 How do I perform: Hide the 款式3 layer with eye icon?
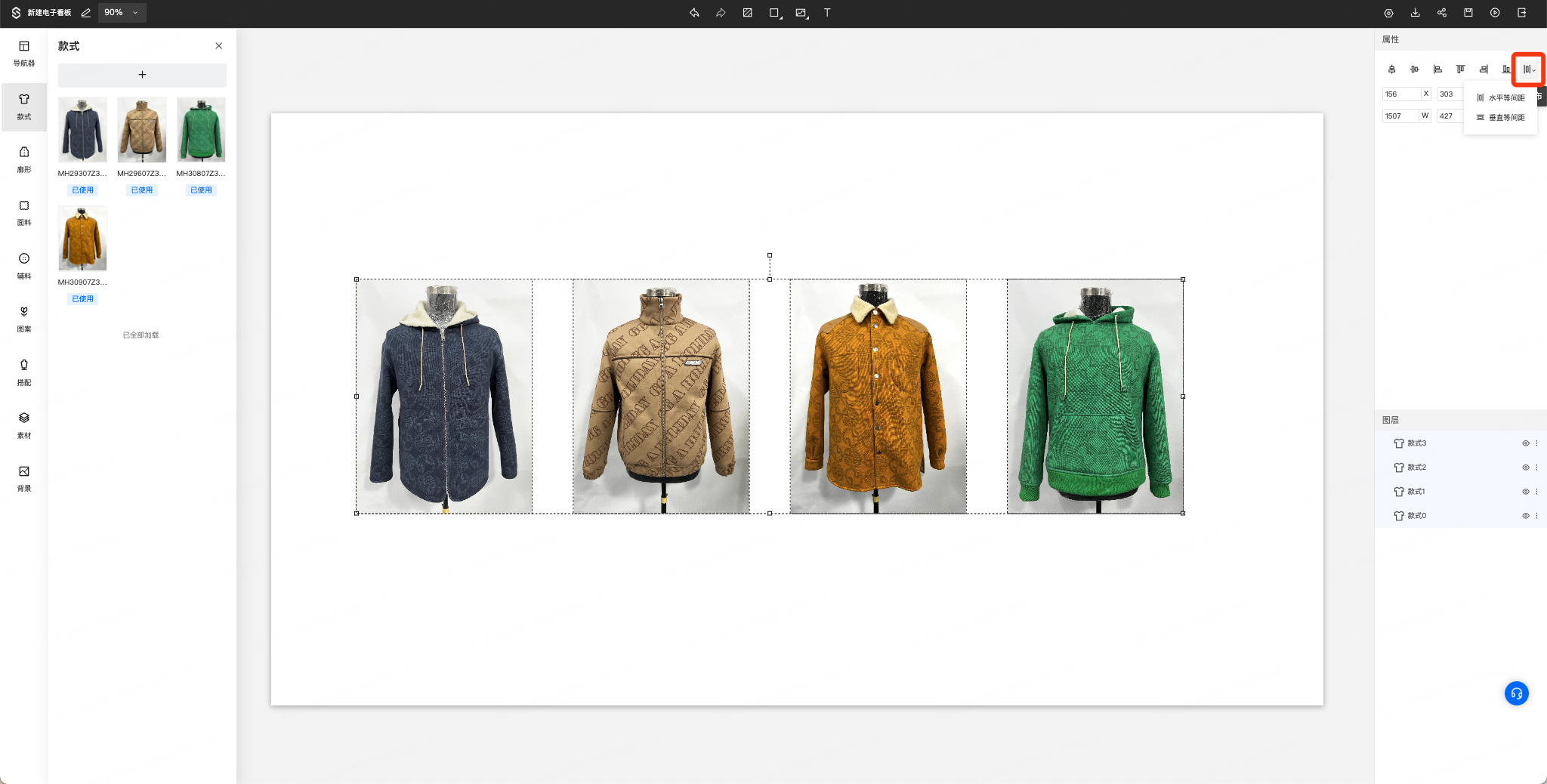pos(1525,443)
